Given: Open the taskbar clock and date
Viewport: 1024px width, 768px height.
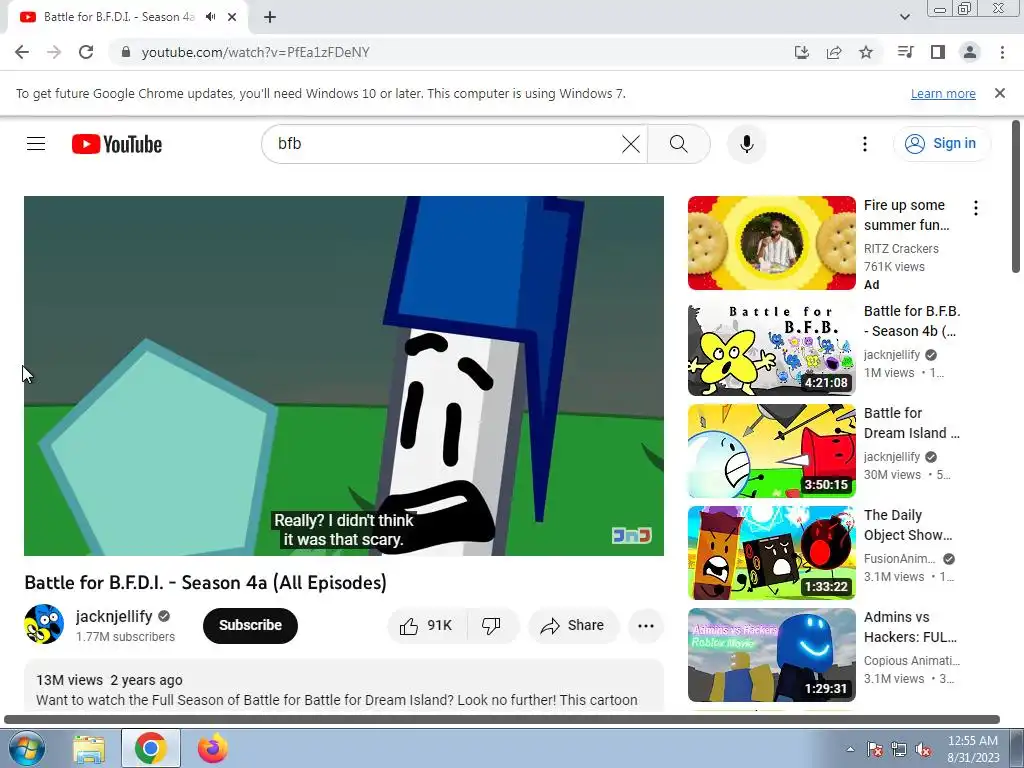Looking at the screenshot, I should coord(973,749).
